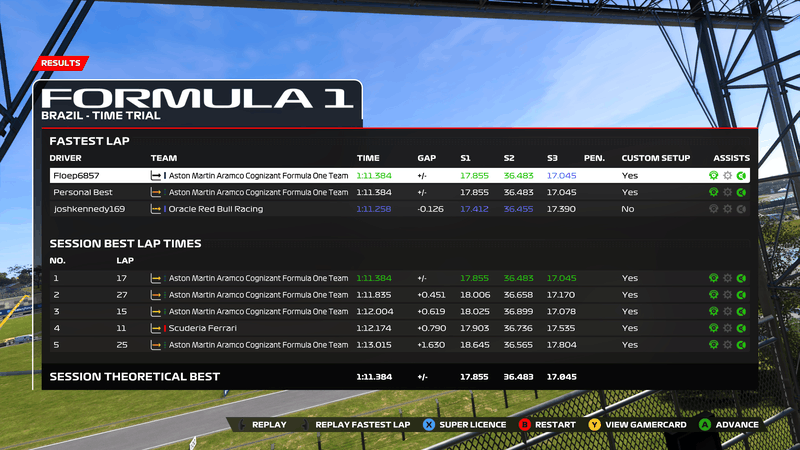The height and width of the screenshot is (450, 800).
Task: Click the rightmost assist icon in lap 25 row
Action: coord(741,345)
